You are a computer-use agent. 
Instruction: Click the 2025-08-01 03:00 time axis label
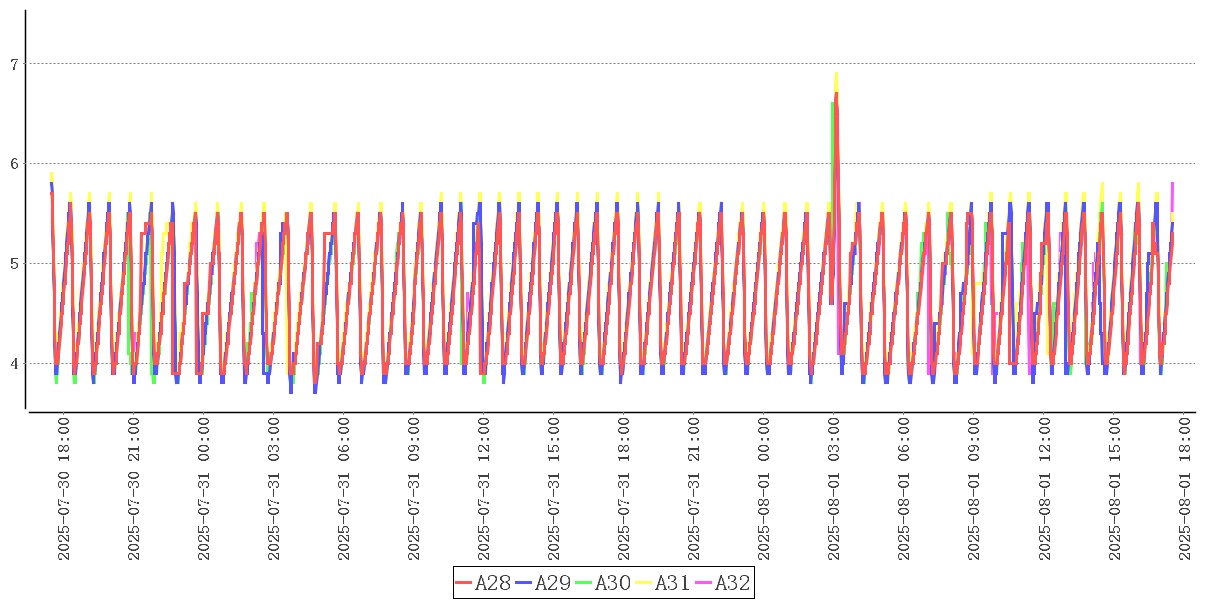coord(834,490)
